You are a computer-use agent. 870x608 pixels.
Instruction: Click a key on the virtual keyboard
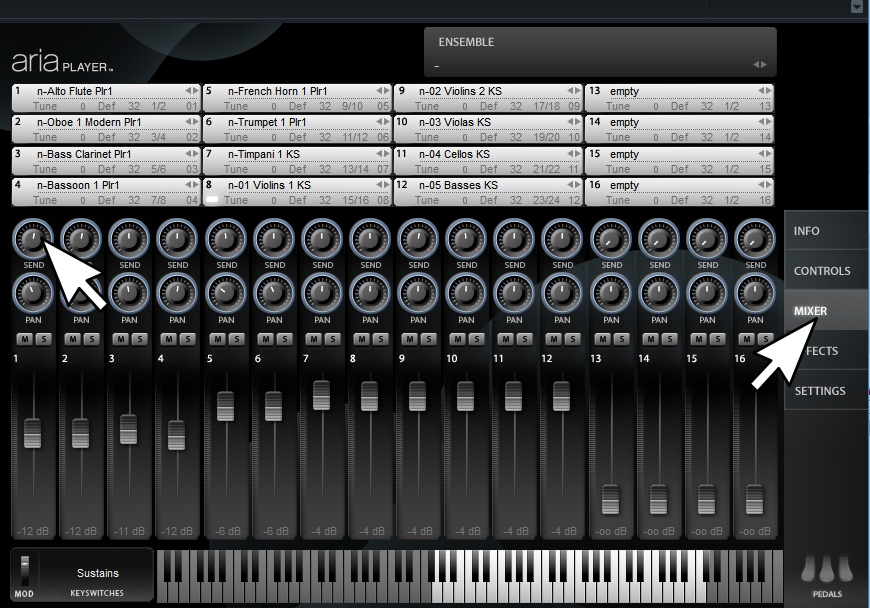click(x=469, y=577)
